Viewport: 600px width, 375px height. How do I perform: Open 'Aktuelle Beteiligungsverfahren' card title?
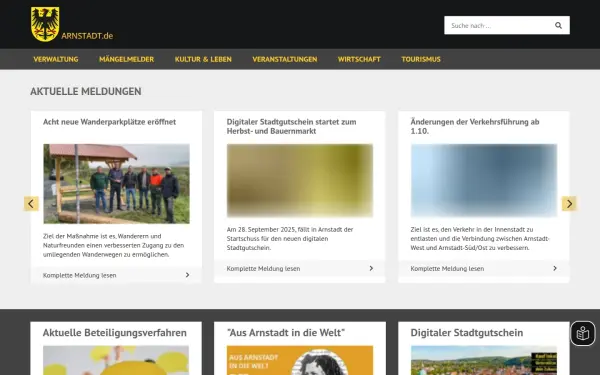(115, 333)
